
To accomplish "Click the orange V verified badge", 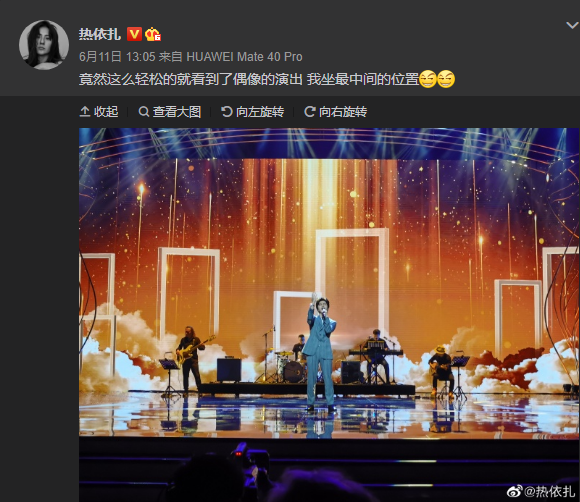I will (134, 34).
